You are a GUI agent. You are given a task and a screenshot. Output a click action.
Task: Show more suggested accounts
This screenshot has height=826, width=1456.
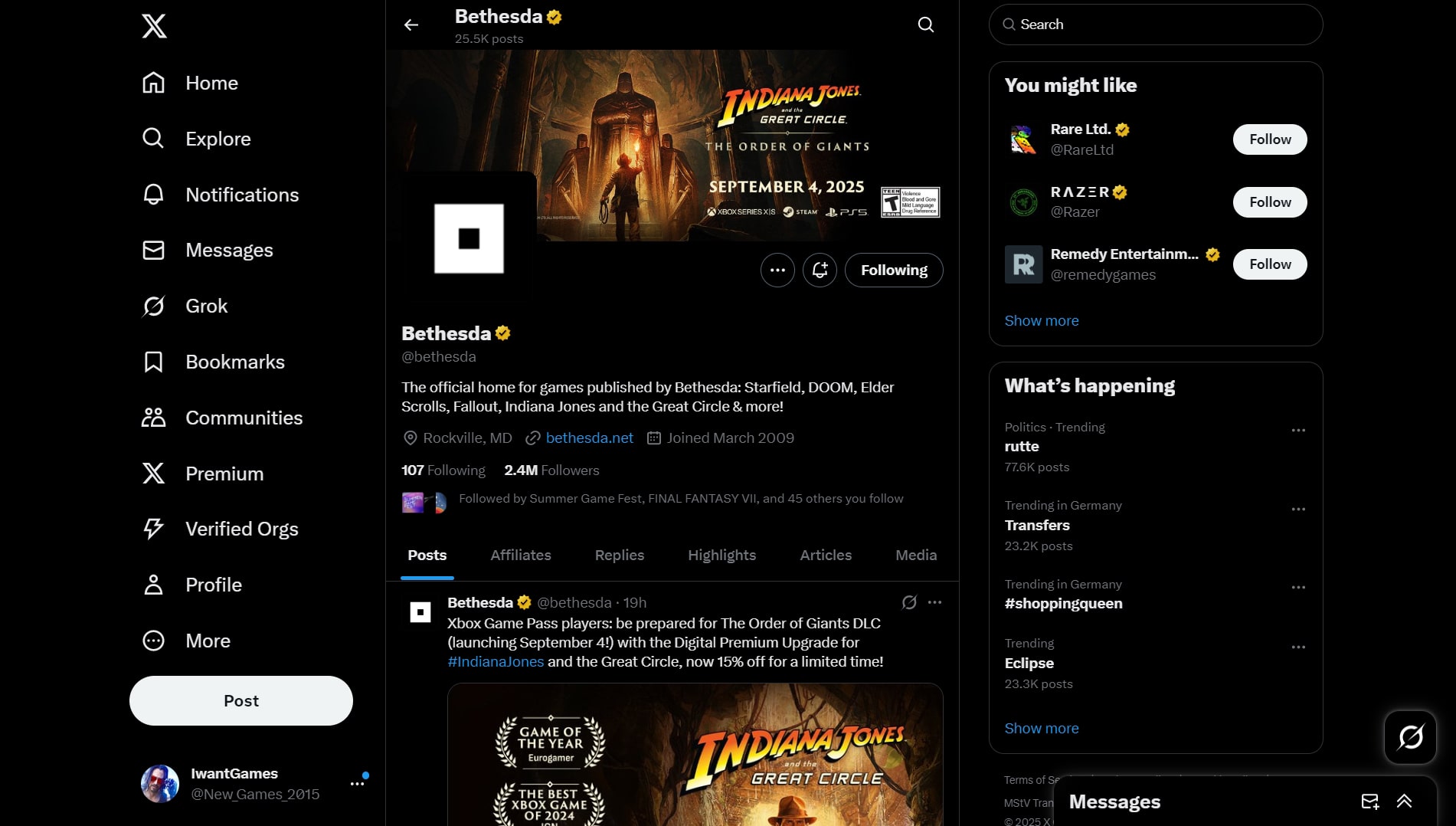pyautogui.click(x=1042, y=320)
